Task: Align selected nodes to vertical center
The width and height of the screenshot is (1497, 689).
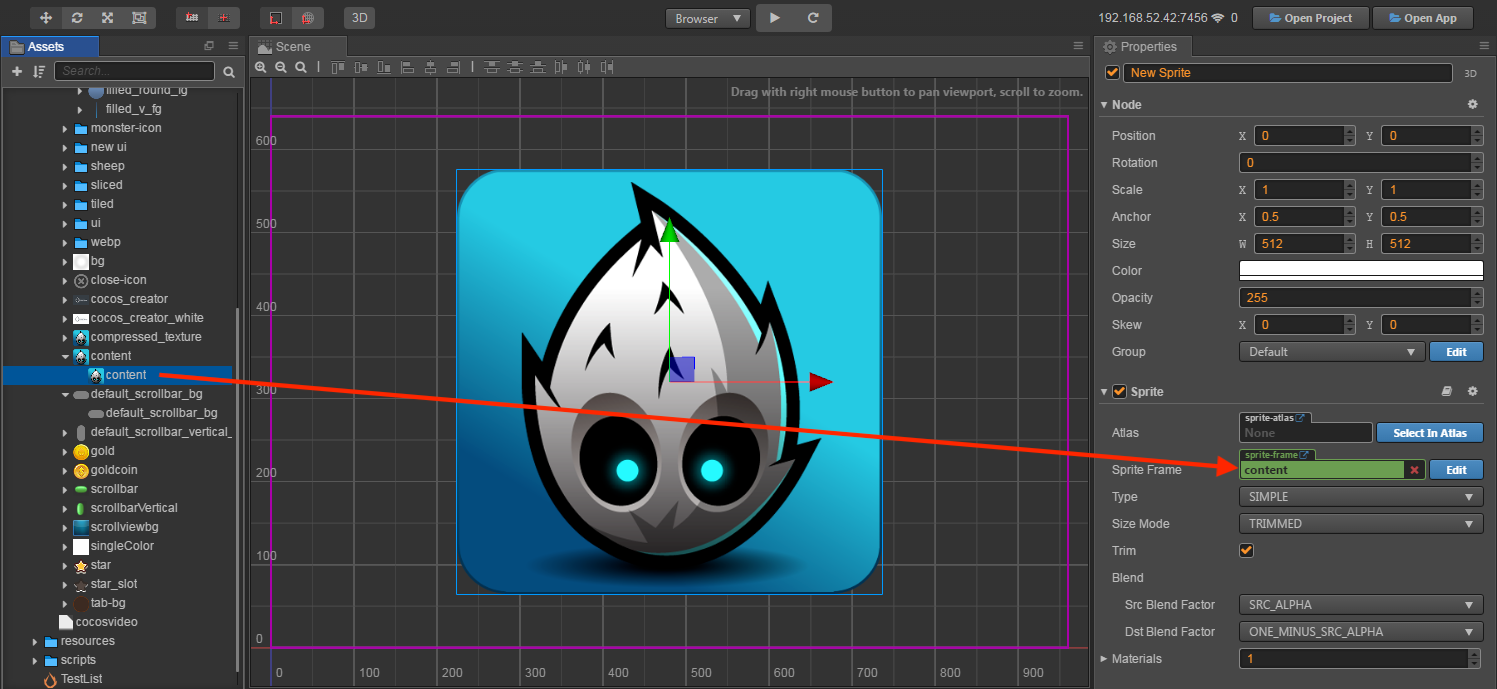Action: (x=361, y=67)
